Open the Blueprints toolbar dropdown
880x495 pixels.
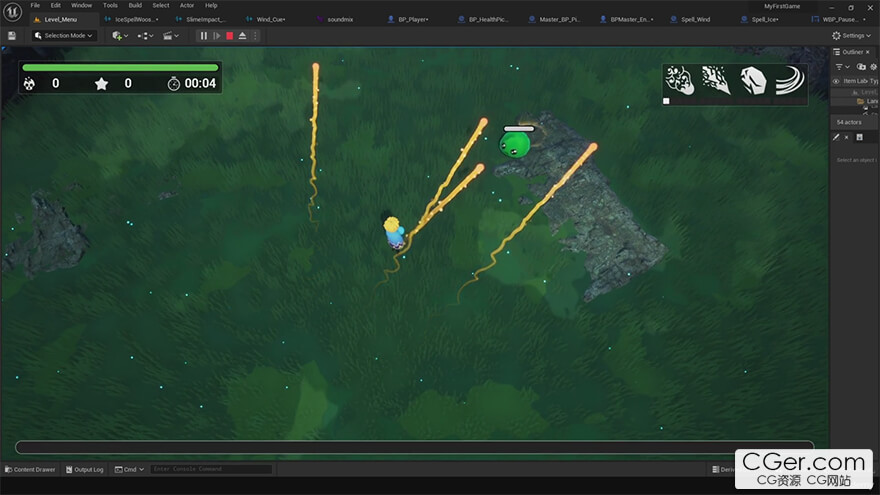click(145, 35)
